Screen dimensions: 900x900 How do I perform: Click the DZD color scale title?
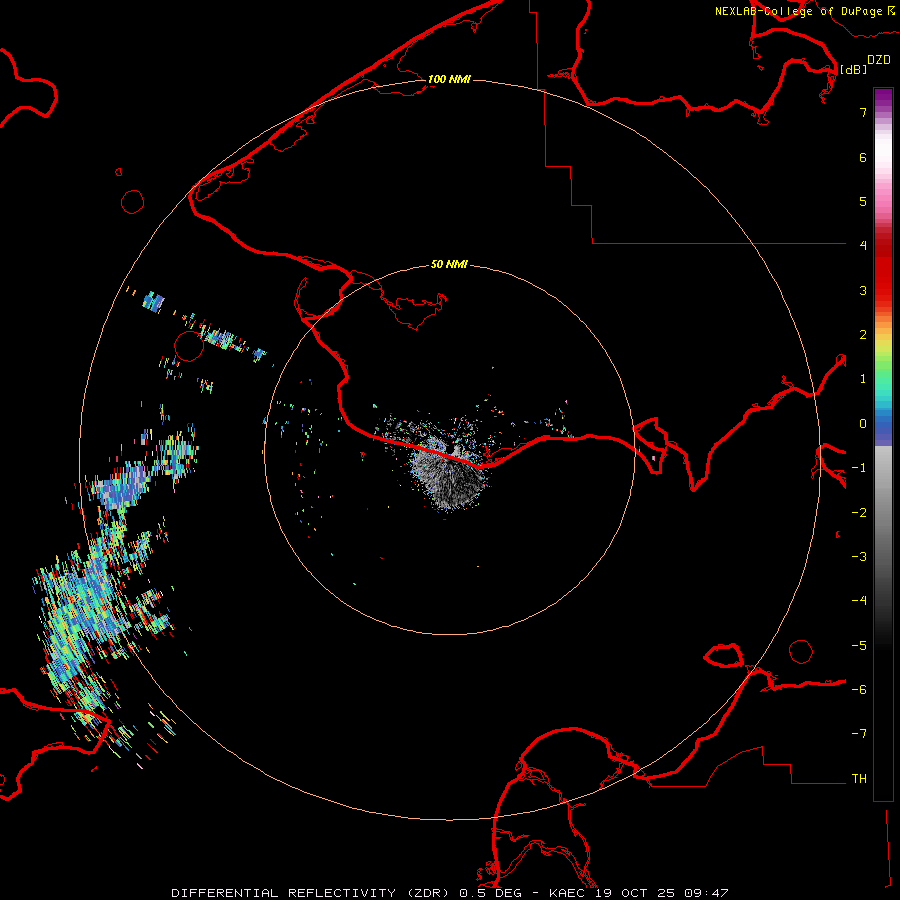pyautogui.click(x=879, y=60)
